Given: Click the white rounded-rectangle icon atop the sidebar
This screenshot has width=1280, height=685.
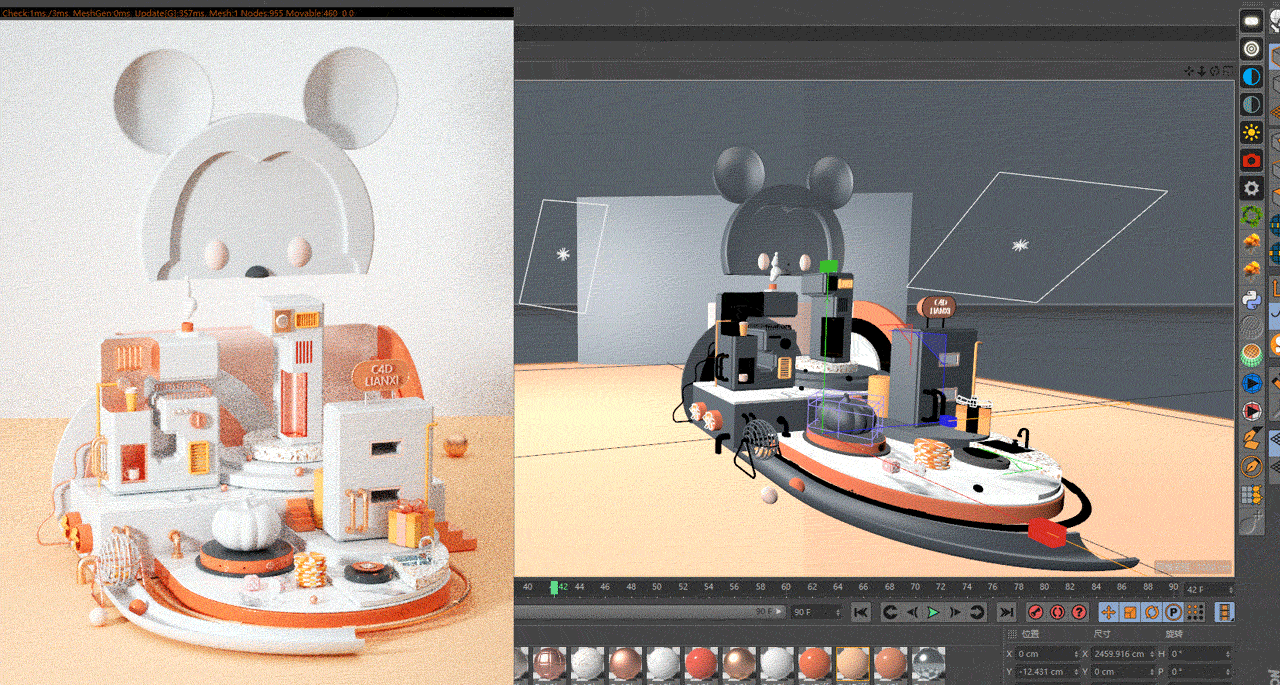Looking at the screenshot, I should [1251, 21].
